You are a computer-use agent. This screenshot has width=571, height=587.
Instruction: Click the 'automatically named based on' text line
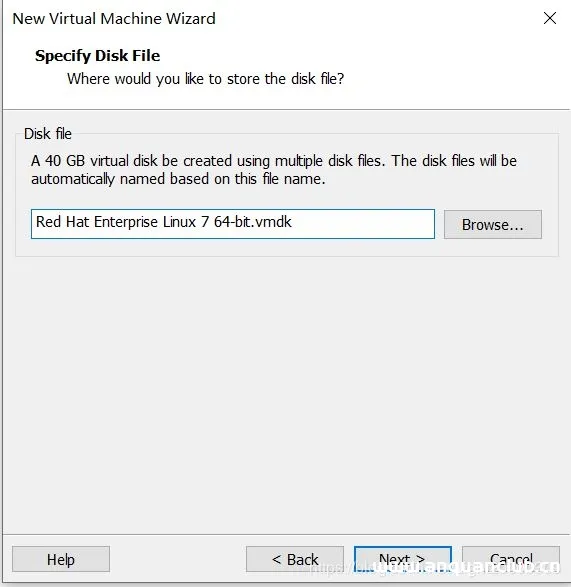[178, 179]
